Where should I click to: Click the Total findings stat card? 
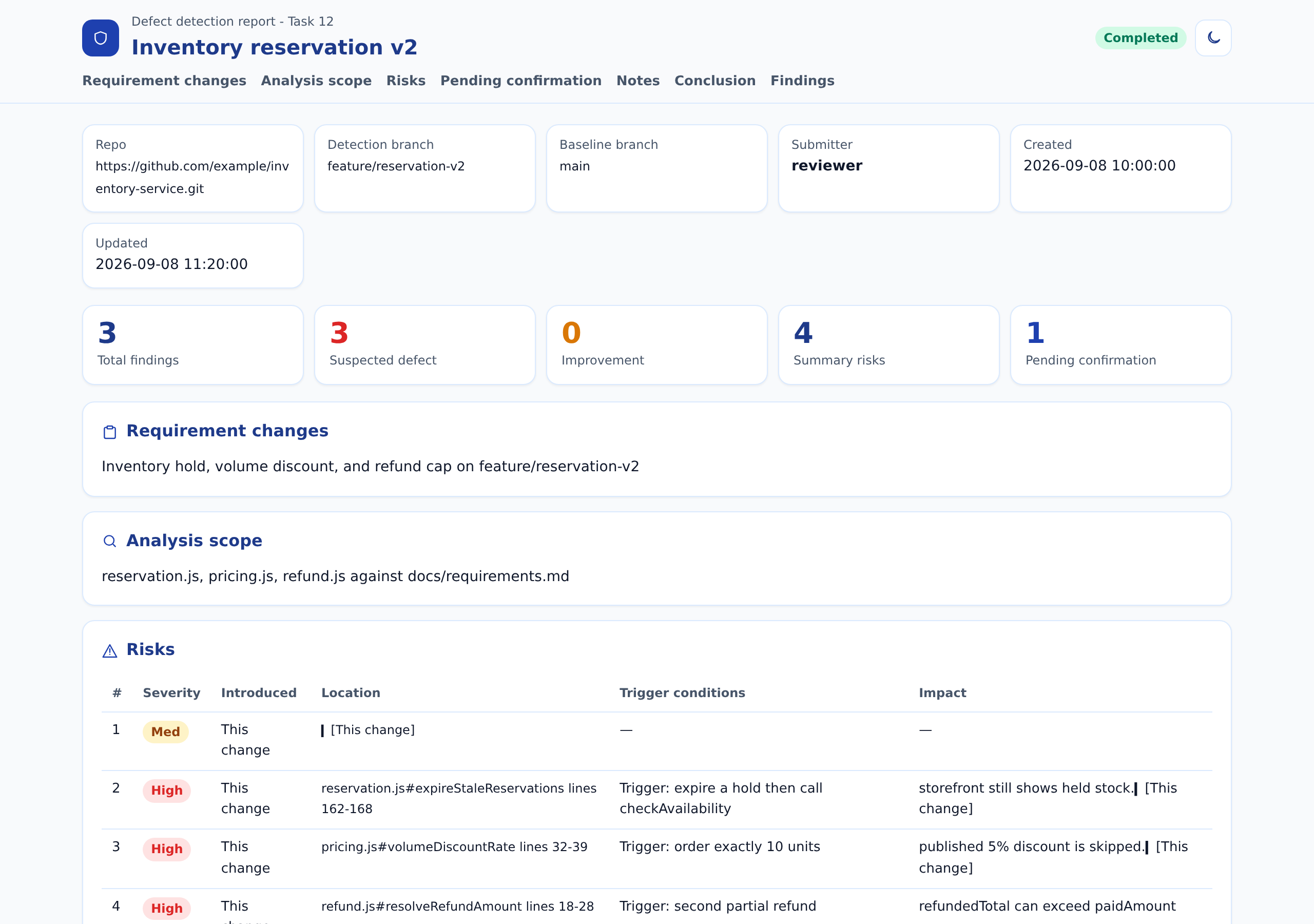(193, 344)
